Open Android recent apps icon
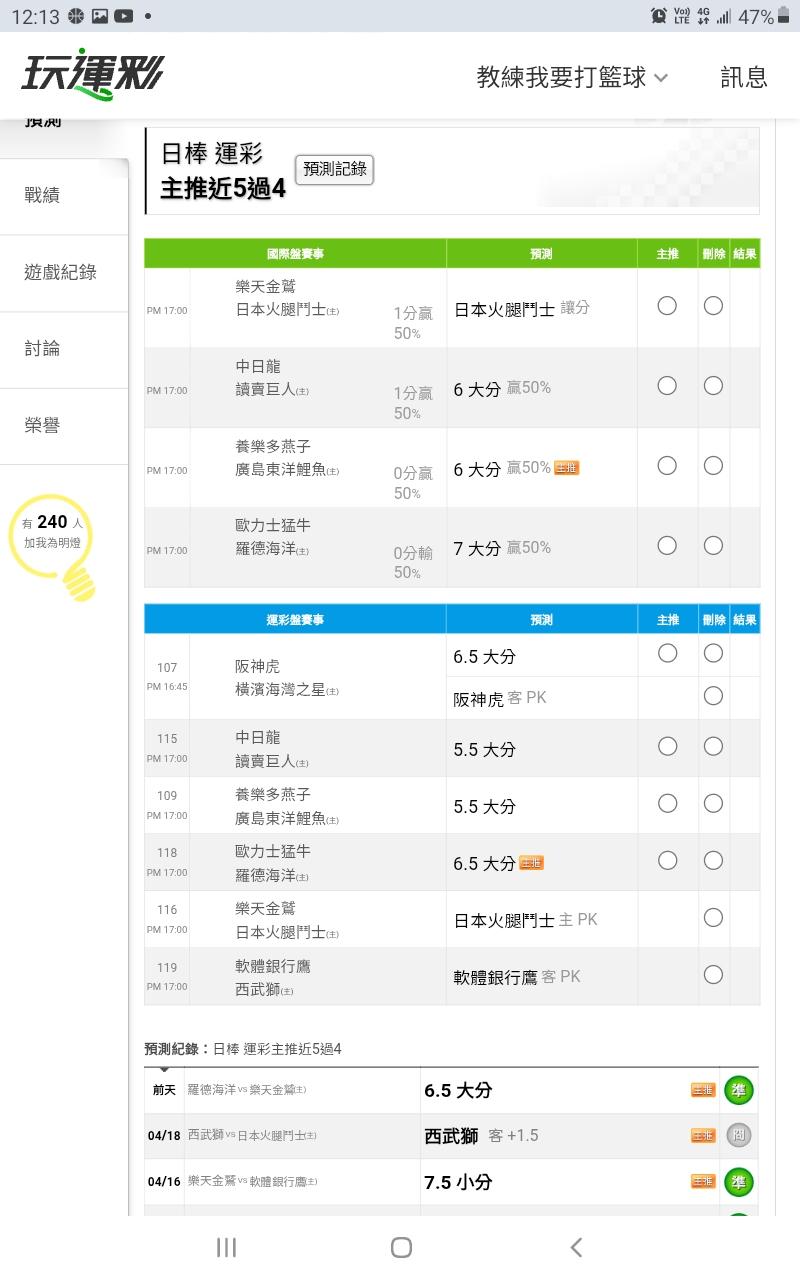 [x=227, y=1247]
